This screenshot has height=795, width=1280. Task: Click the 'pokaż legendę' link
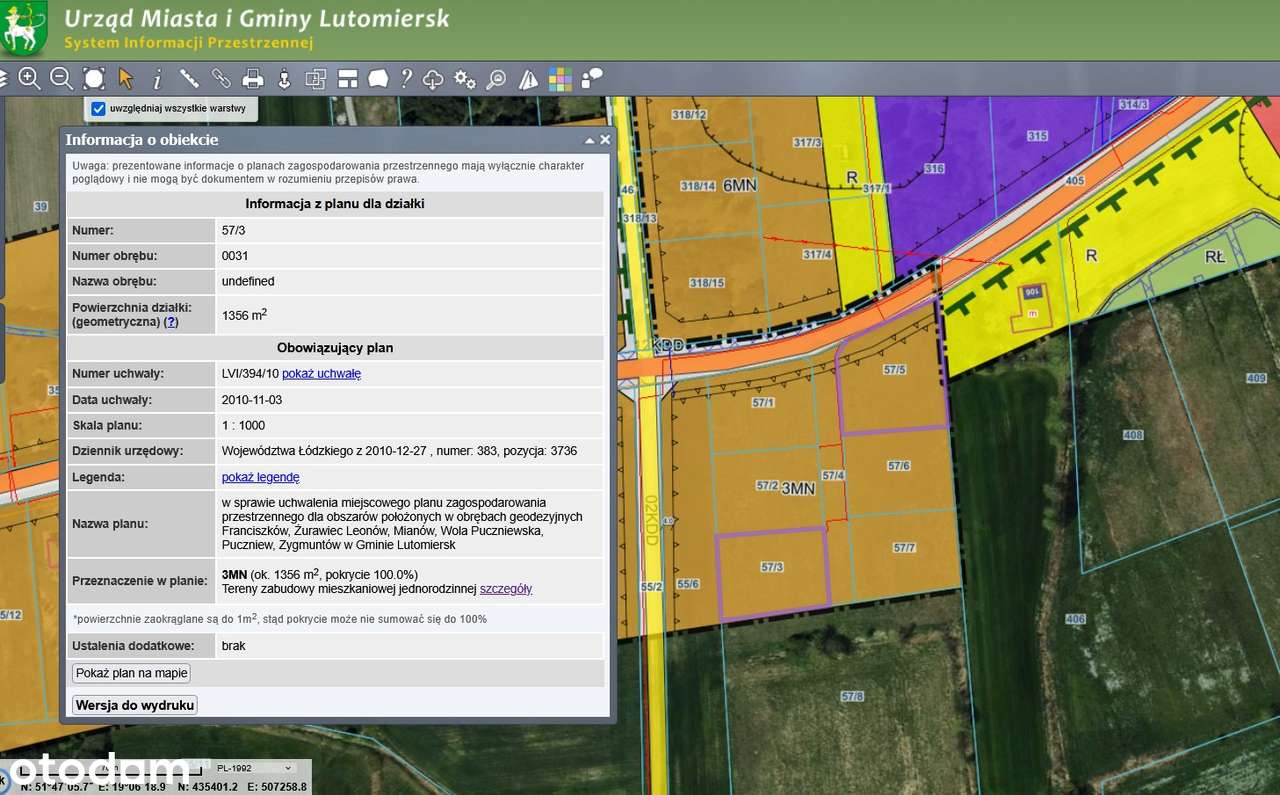260,477
